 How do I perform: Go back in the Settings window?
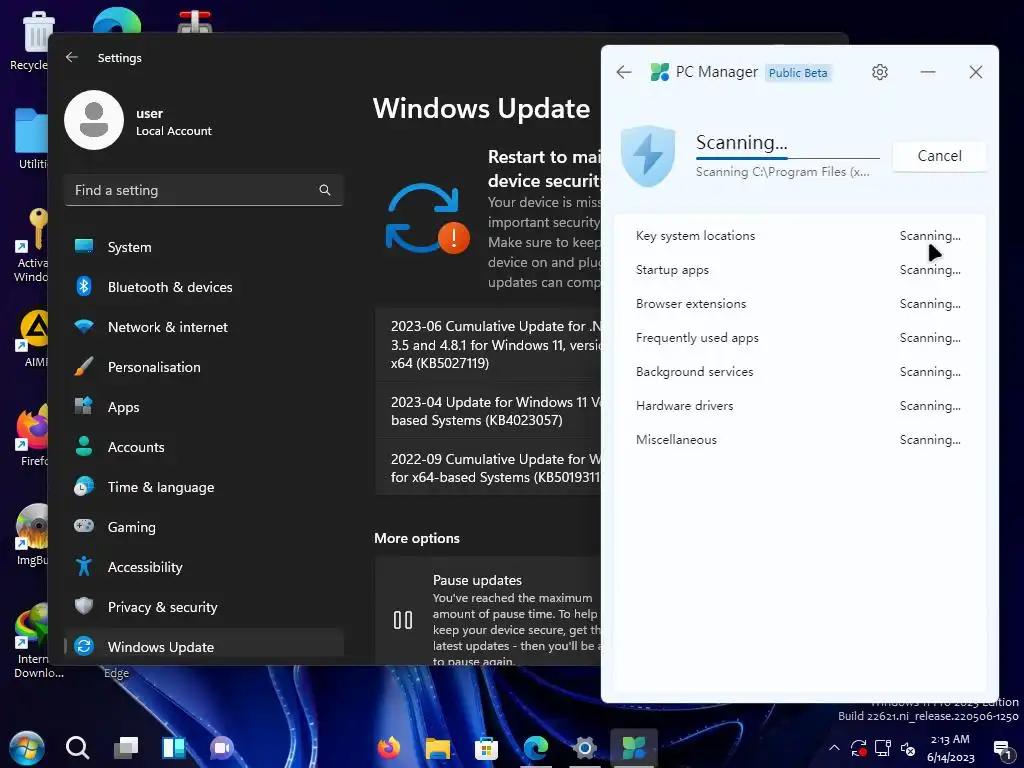click(x=72, y=57)
